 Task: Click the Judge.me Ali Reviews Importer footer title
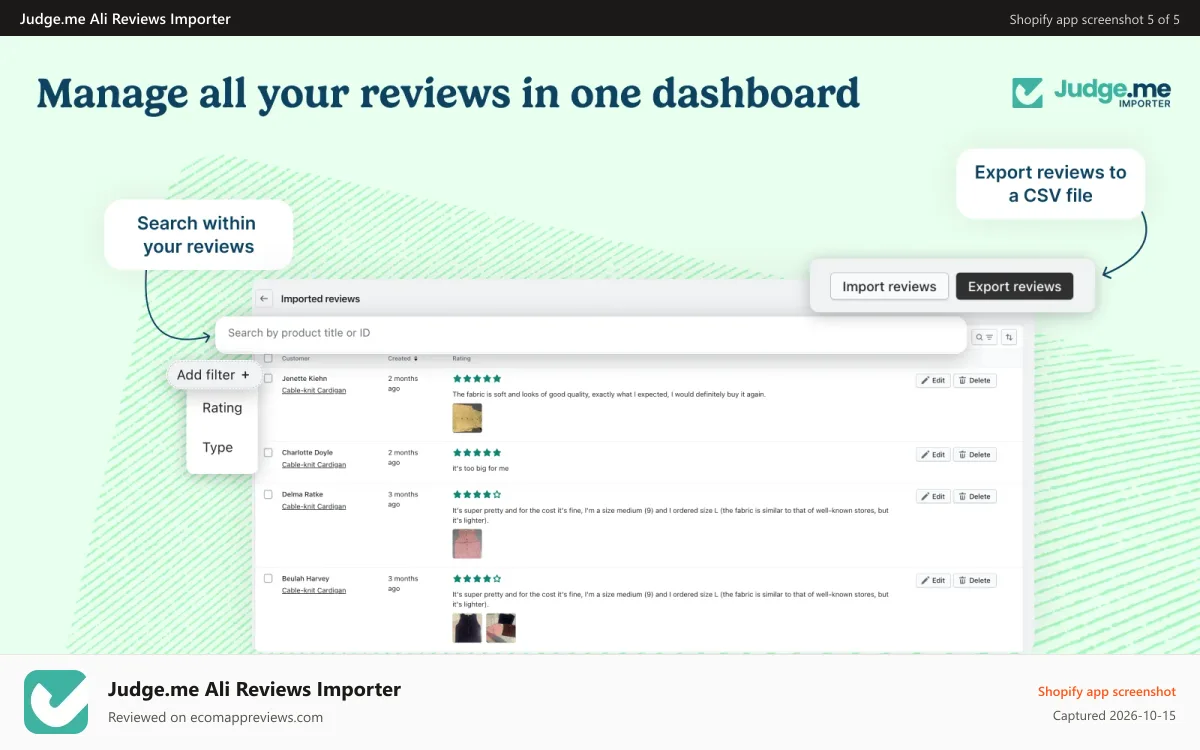[x=254, y=689]
